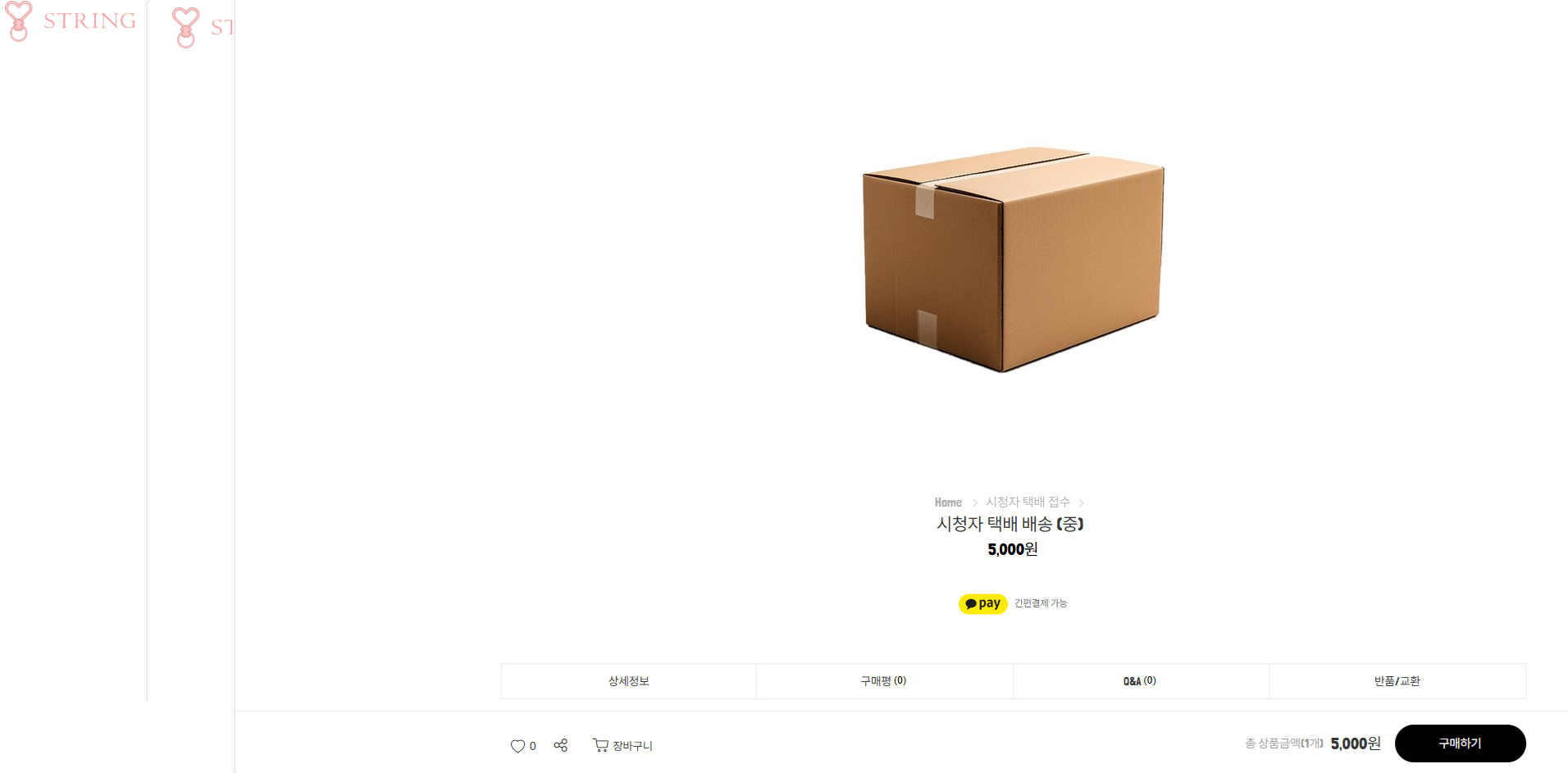
Task: Click the chevron right after Home breadcrumb
Action: tap(974, 502)
